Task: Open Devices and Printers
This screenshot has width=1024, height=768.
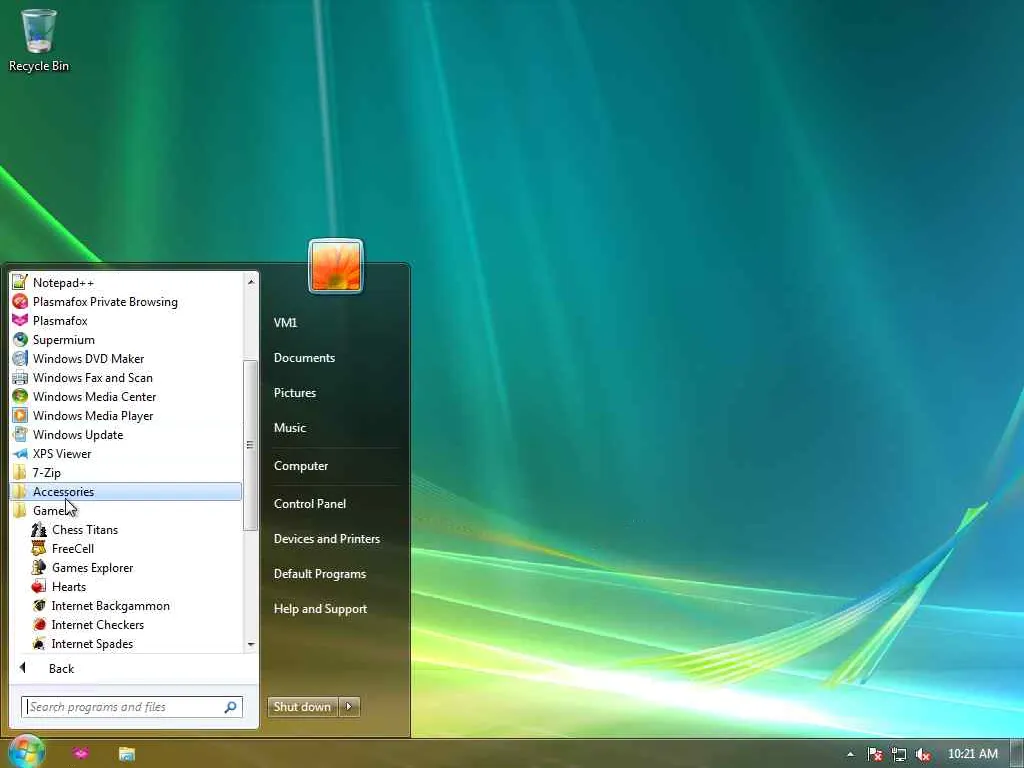Action: [x=327, y=539]
